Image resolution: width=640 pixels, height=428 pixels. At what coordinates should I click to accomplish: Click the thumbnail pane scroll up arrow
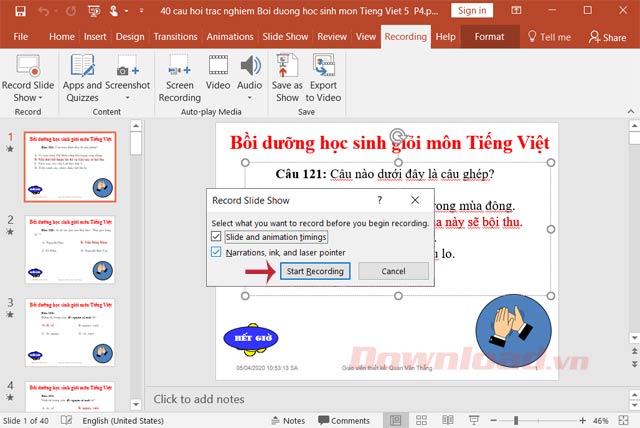coord(136,125)
